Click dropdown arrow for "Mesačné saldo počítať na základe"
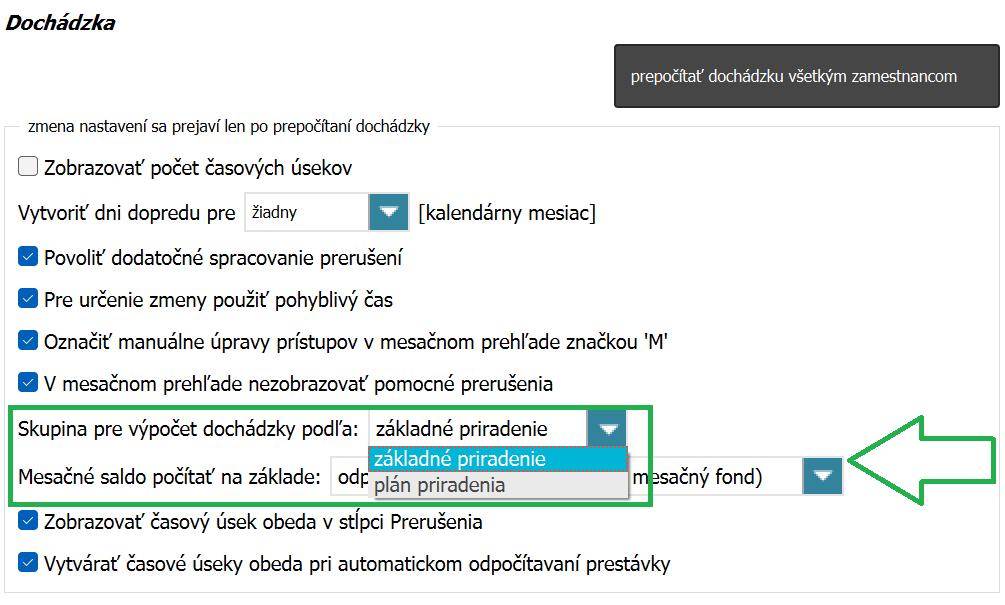The height and width of the screenshot is (605, 1005). click(821, 477)
